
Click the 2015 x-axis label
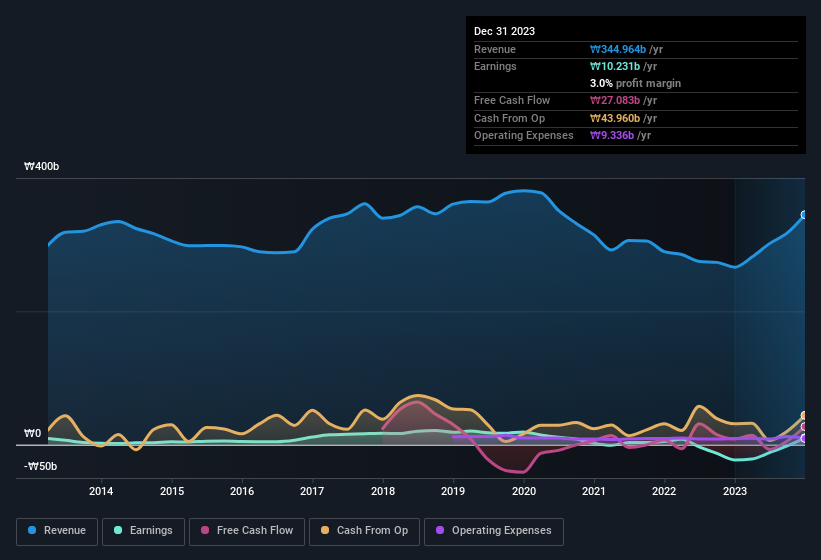[172, 491]
